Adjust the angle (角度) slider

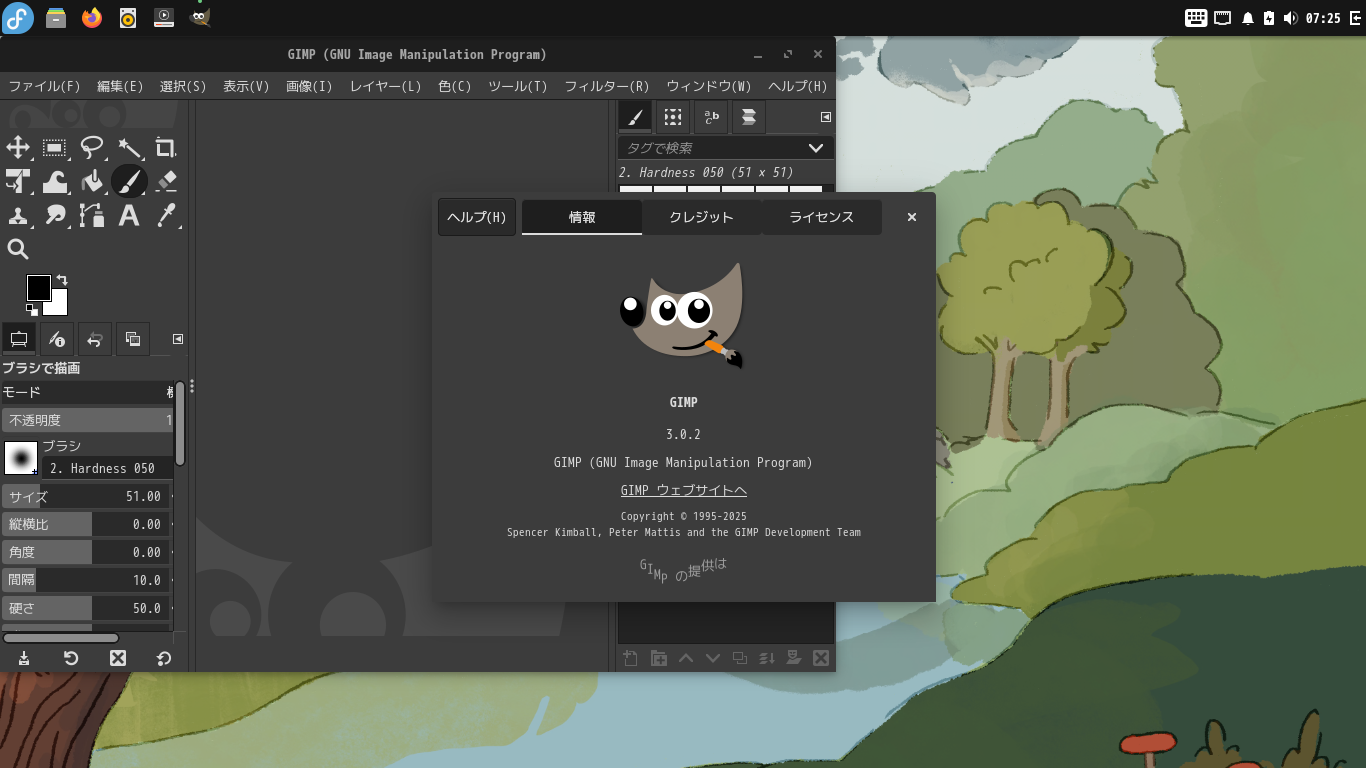coord(87,552)
